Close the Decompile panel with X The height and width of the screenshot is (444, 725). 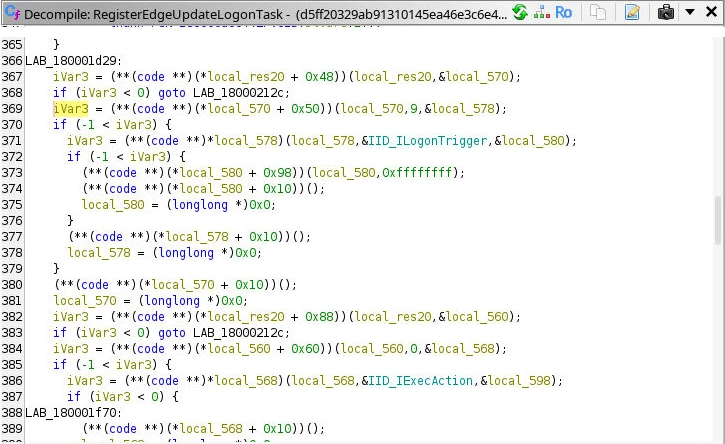pos(712,12)
